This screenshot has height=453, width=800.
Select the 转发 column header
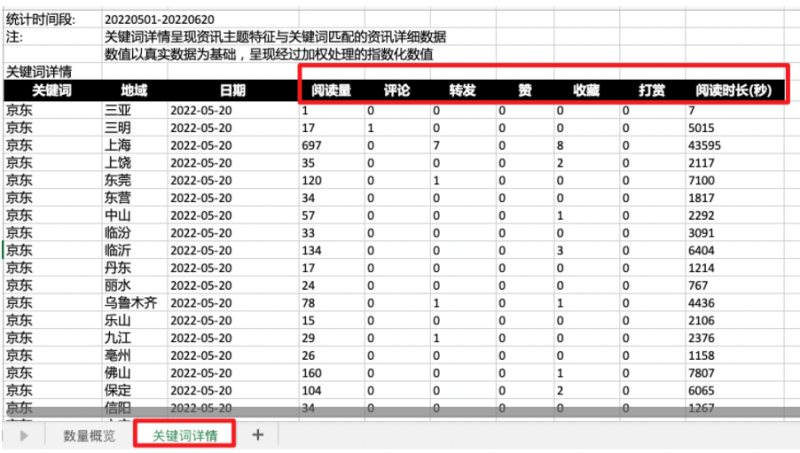coord(462,91)
